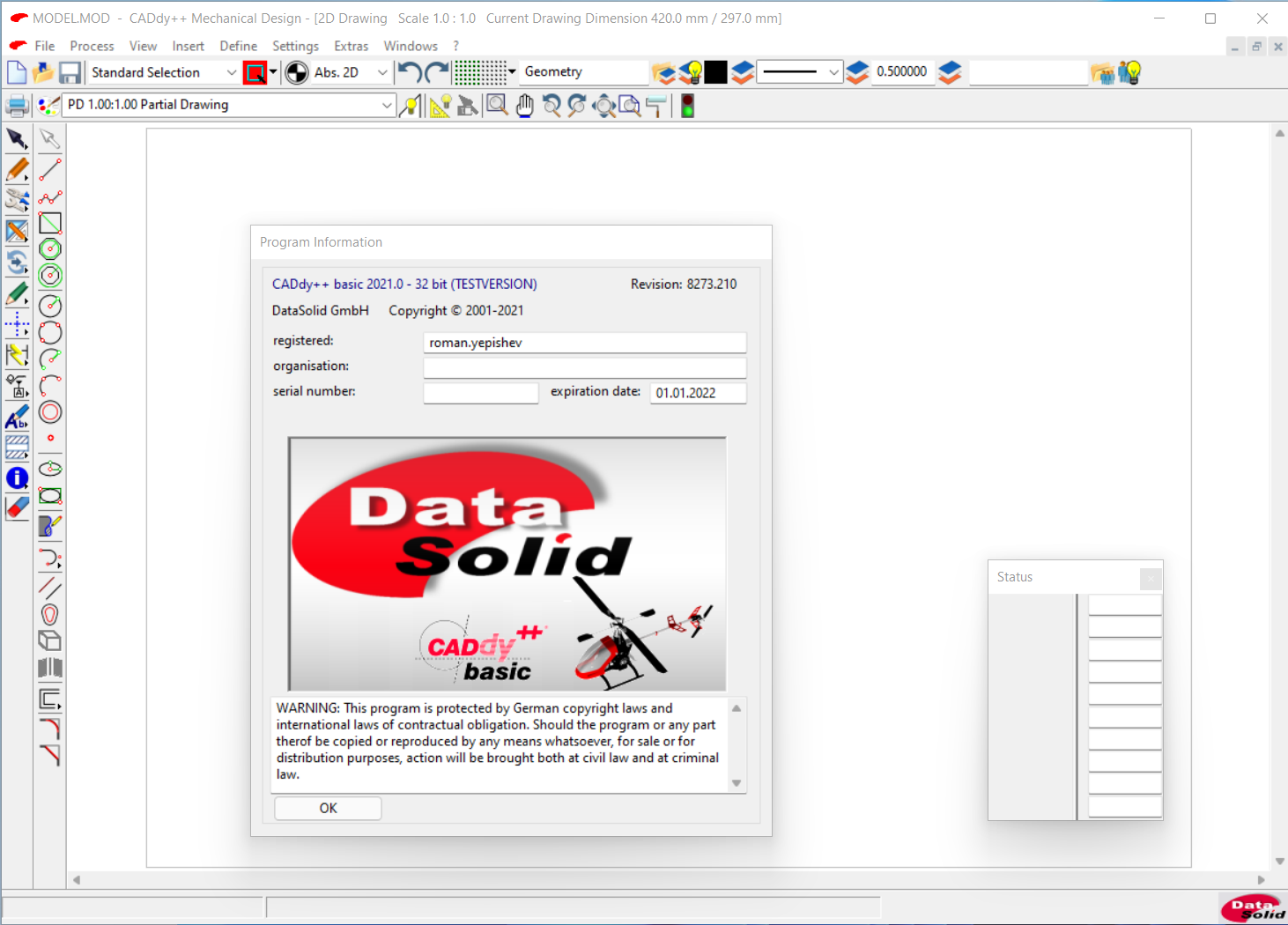This screenshot has width=1288, height=925.
Task: Click the expiration date field 01.01.2022
Action: (x=698, y=393)
